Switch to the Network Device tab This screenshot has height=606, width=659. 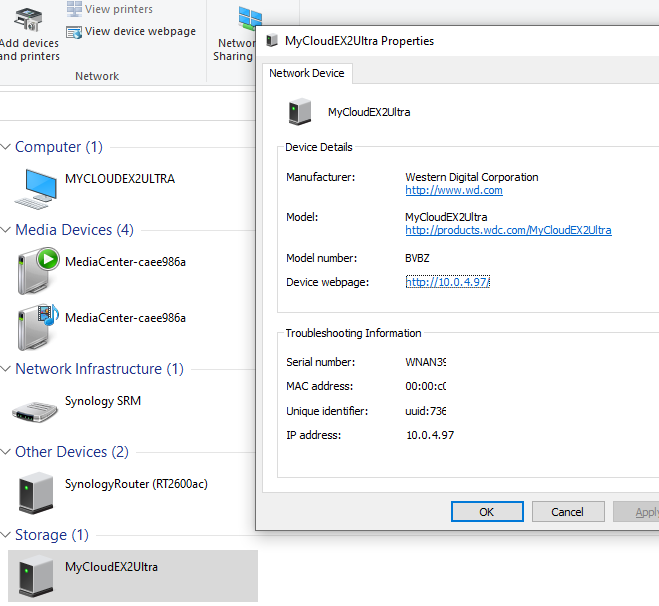[x=307, y=74]
